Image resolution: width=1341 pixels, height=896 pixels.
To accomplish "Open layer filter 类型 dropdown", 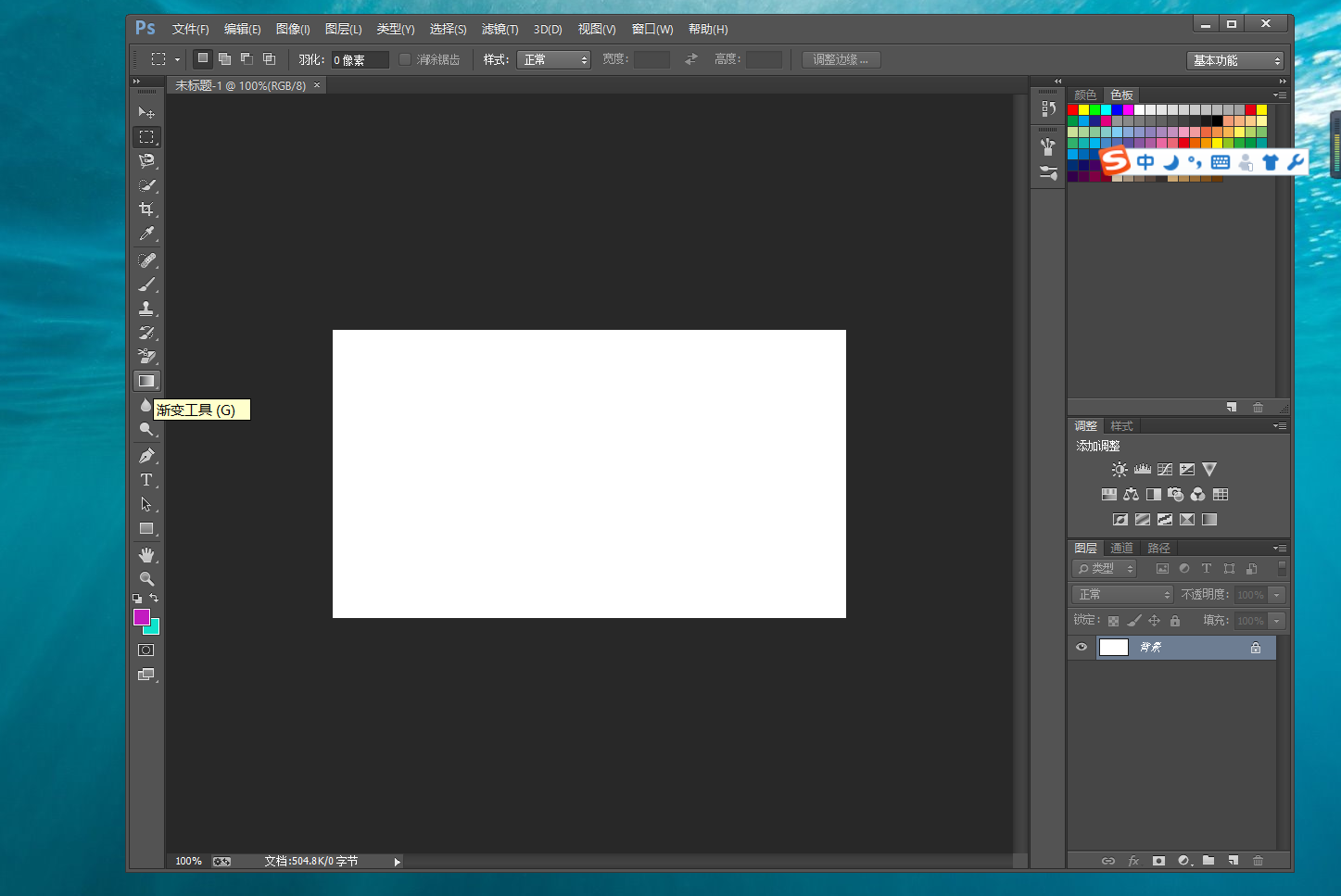I will [x=1105, y=569].
